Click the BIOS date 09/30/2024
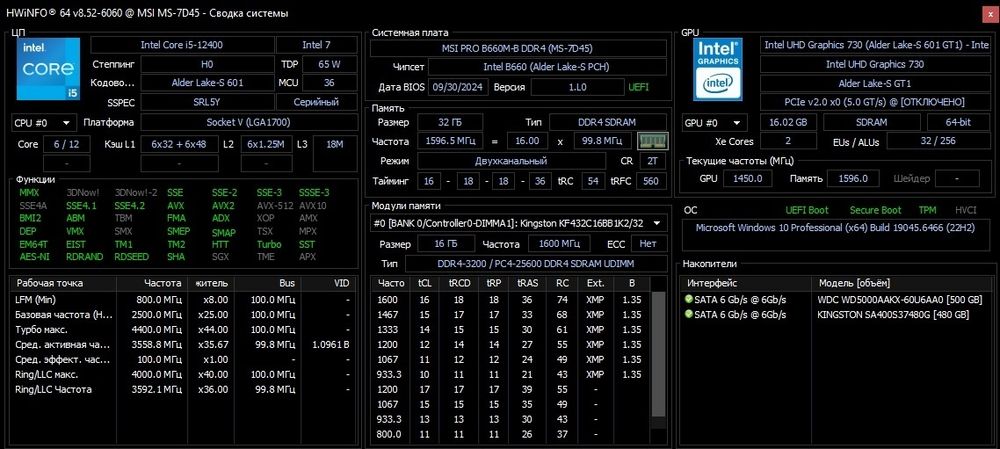 coord(458,87)
